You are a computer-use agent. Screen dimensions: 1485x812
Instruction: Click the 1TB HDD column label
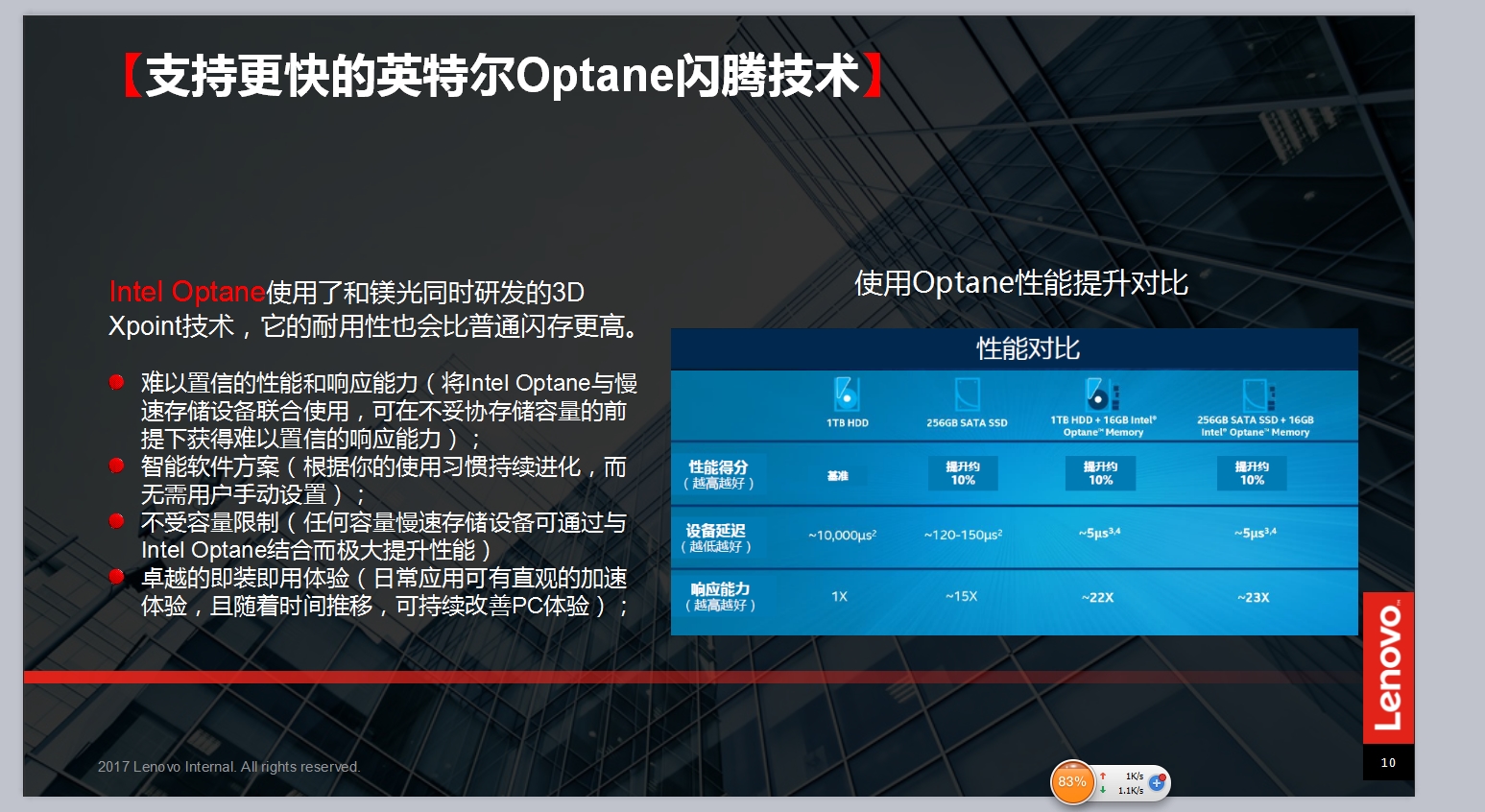(848, 423)
